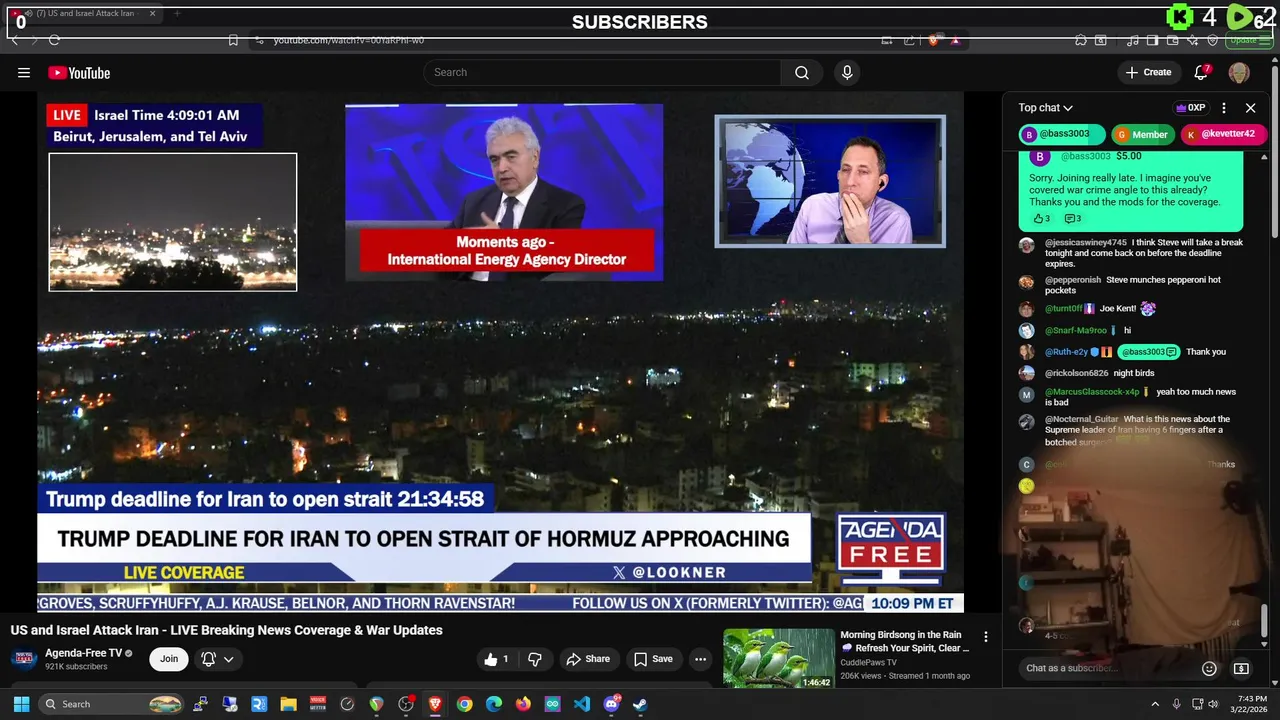The image size is (1280, 720).
Task: Click into the YouTube search field
Action: tap(603, 72)
